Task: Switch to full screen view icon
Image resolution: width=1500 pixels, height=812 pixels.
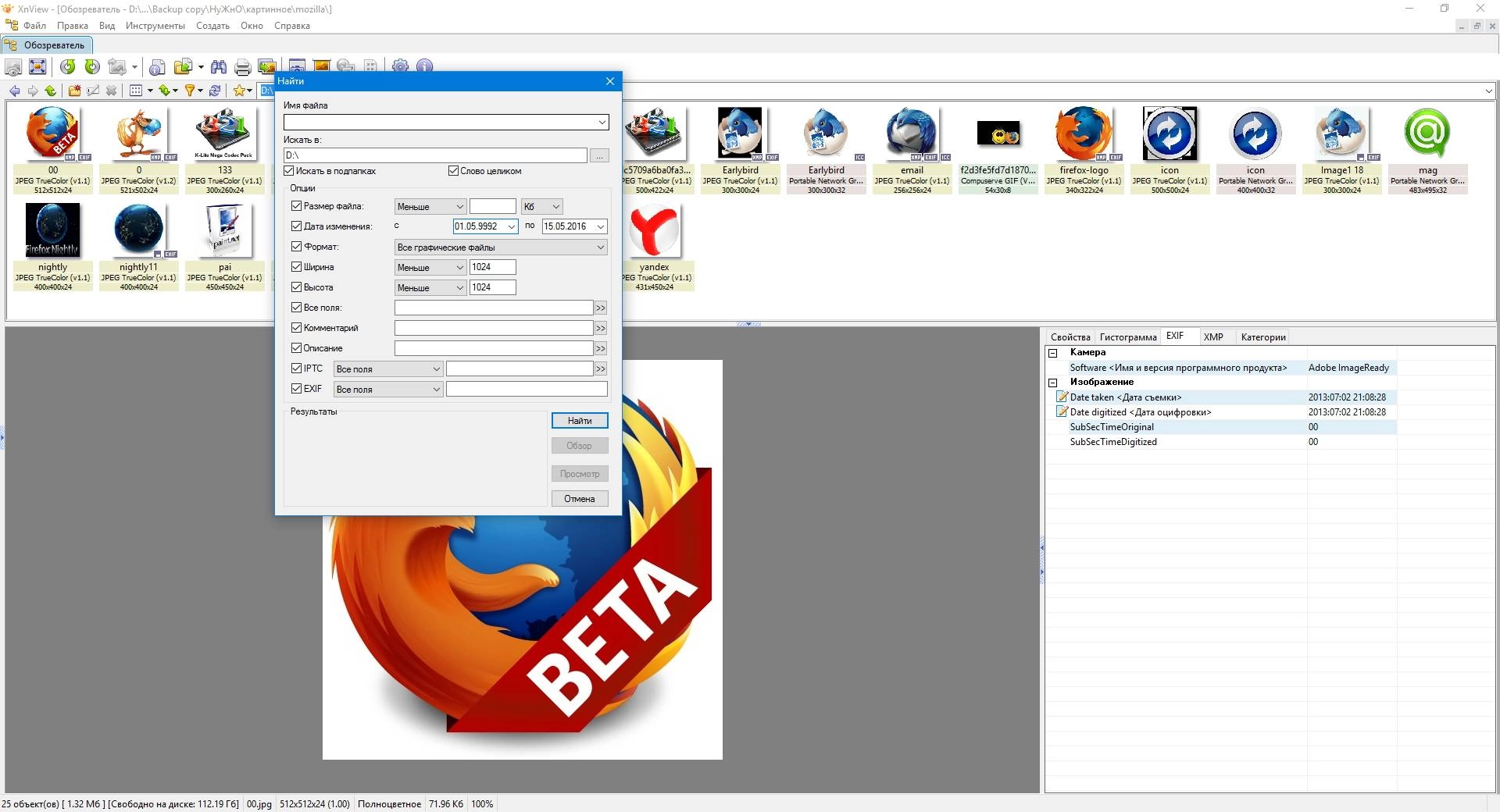Action: (37, 66)
